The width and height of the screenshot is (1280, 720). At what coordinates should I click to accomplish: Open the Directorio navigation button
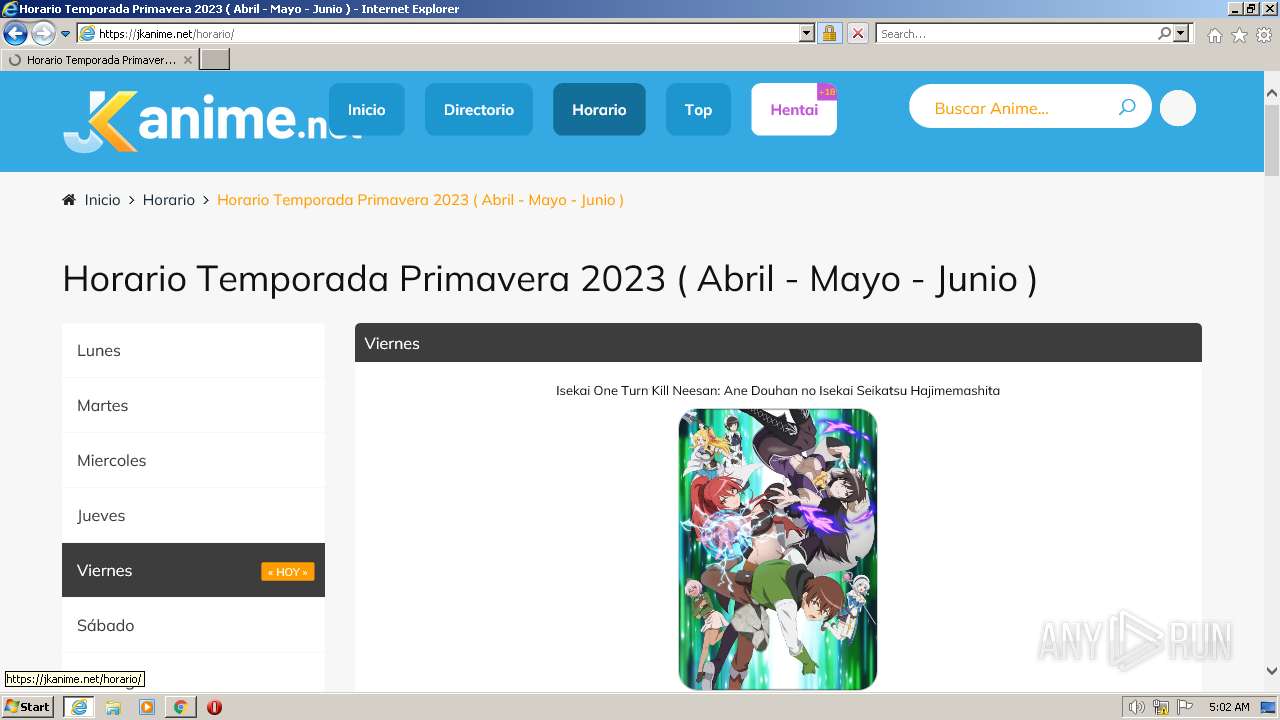pyautogui.click(x=479, y=109)
